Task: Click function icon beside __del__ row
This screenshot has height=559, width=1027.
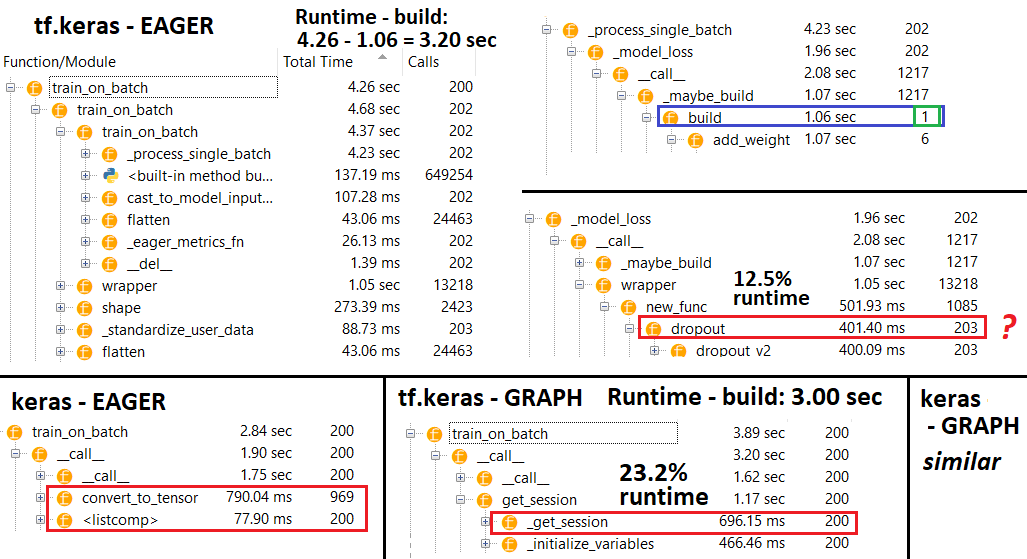Action: pos(110,264)
